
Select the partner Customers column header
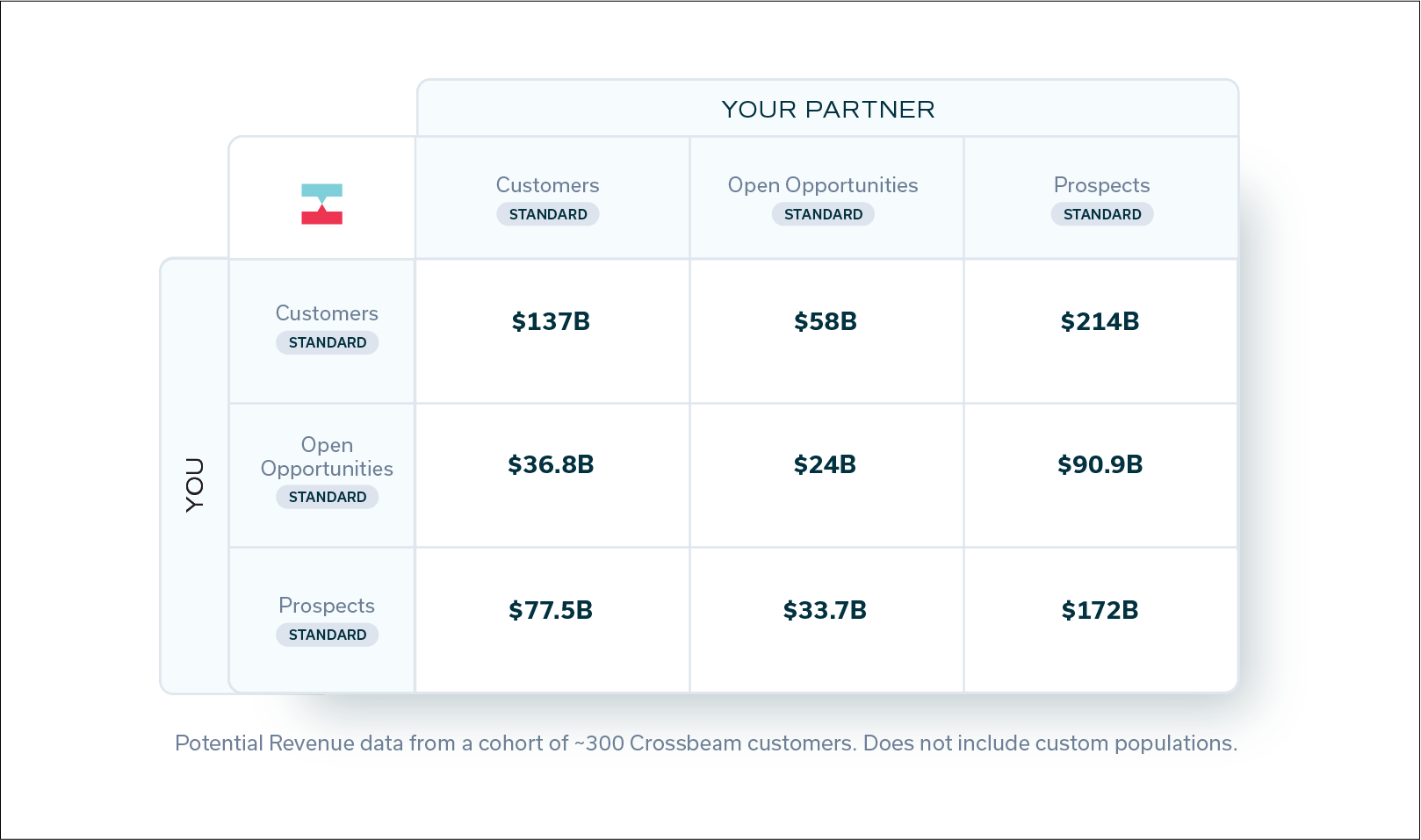click(552, 198)
